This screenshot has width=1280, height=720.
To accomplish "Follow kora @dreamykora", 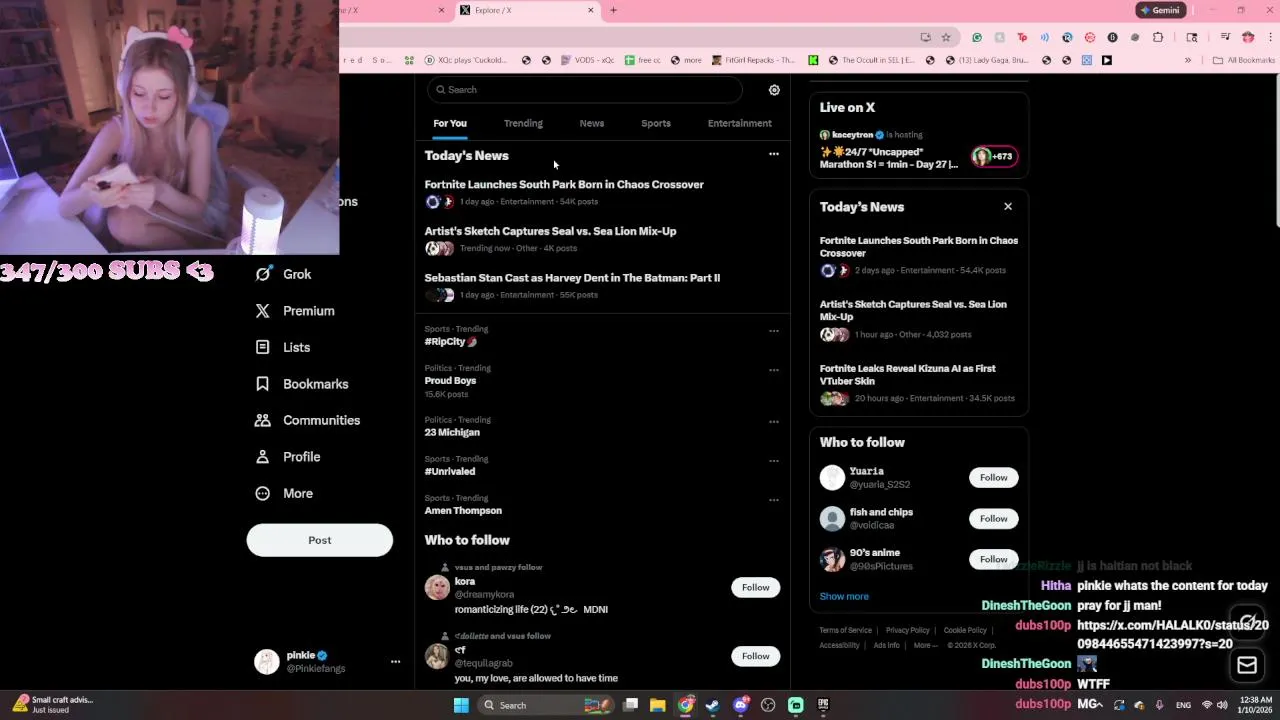I will point(756,588).
